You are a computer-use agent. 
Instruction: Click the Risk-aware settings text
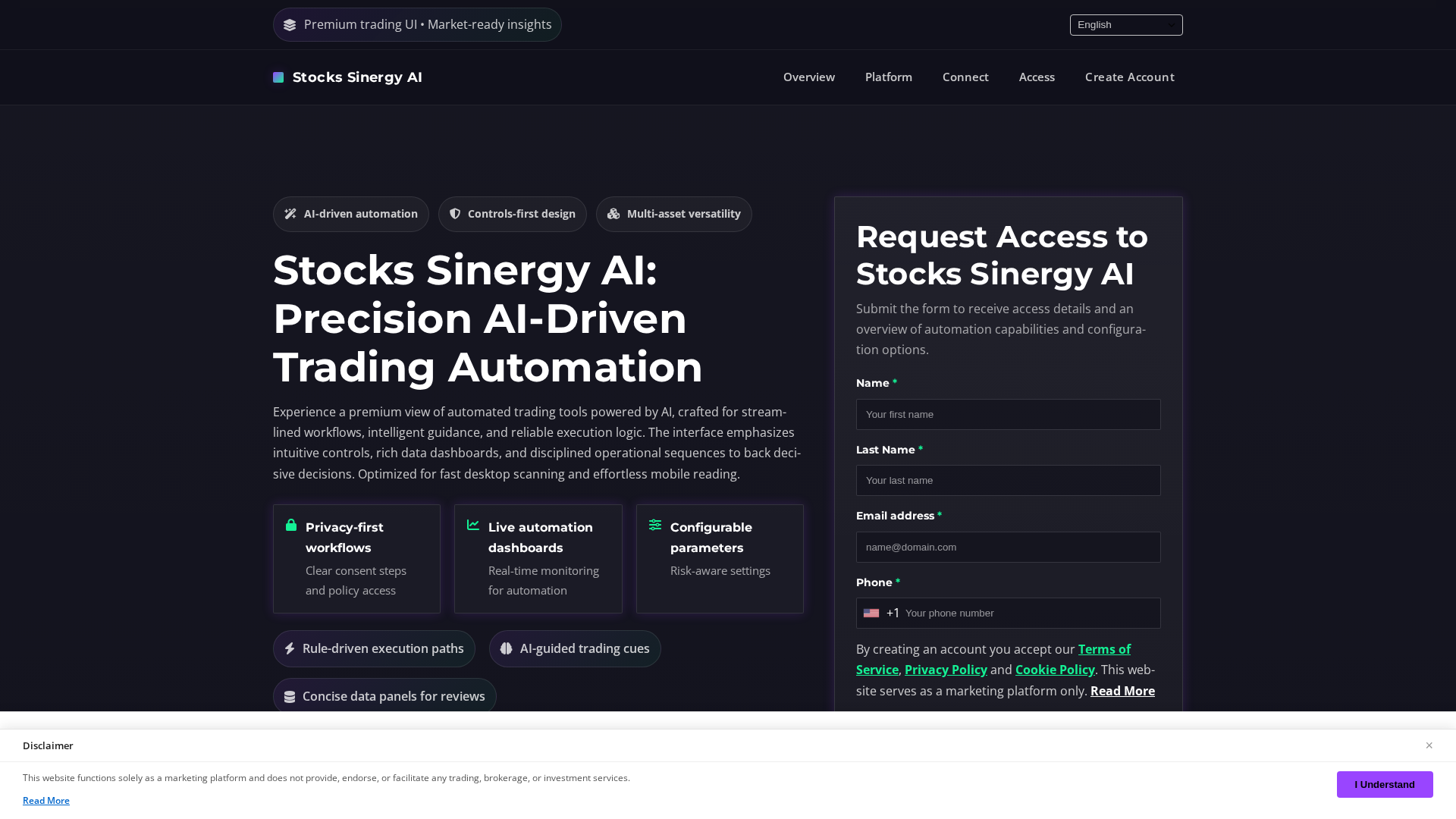(x=720, y=571)
